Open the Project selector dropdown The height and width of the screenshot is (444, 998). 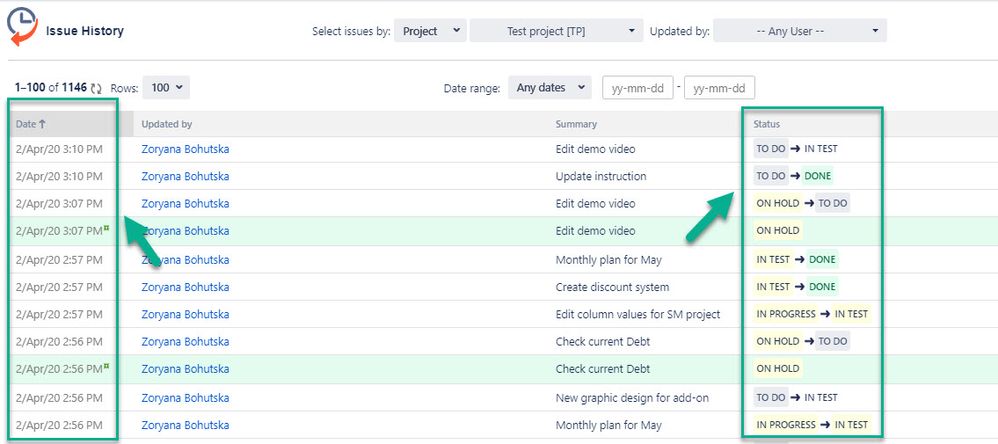(430, 31)
